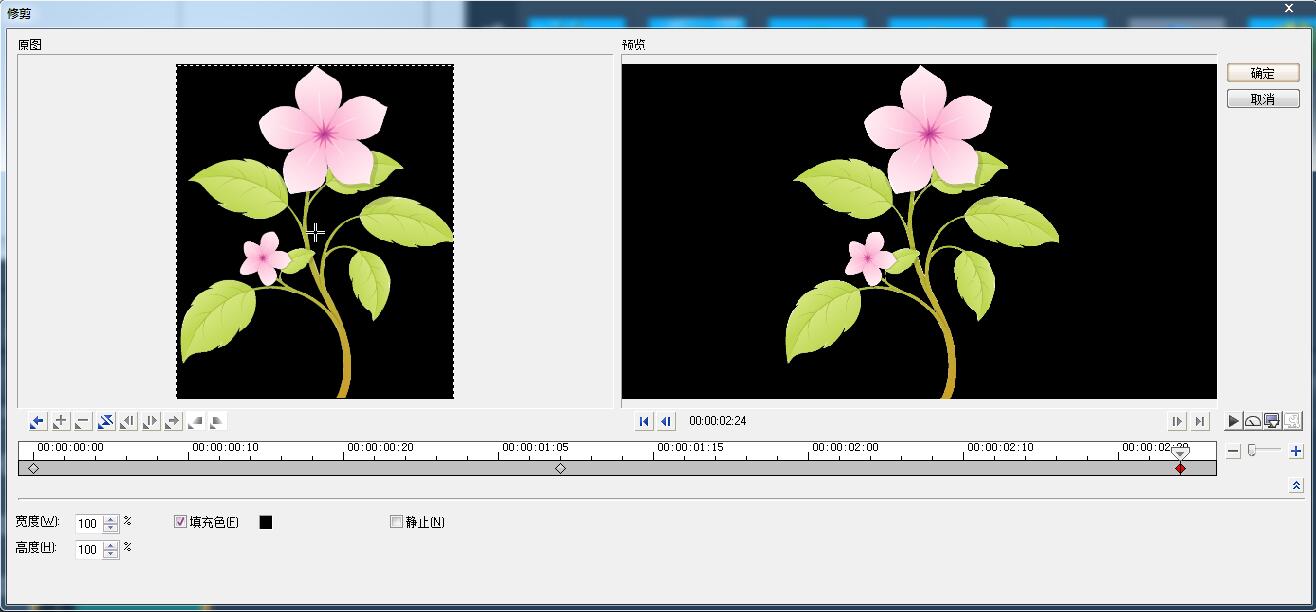Decrease width using the down spinner arrow
Screen dimensions: 1316x612
coord(111,528)
